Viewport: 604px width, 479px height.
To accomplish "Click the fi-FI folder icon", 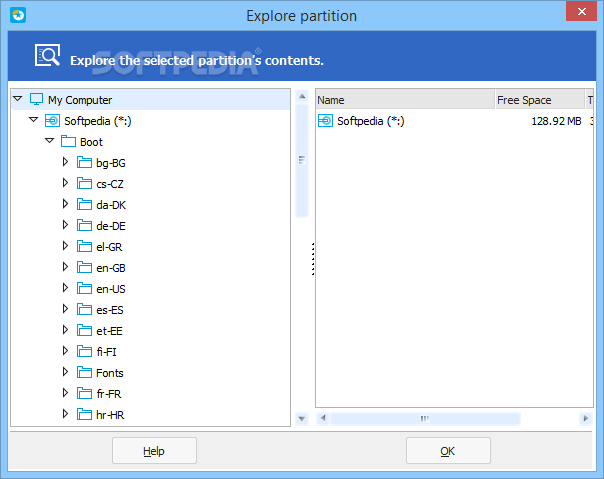I will click(x=84, y=351).
